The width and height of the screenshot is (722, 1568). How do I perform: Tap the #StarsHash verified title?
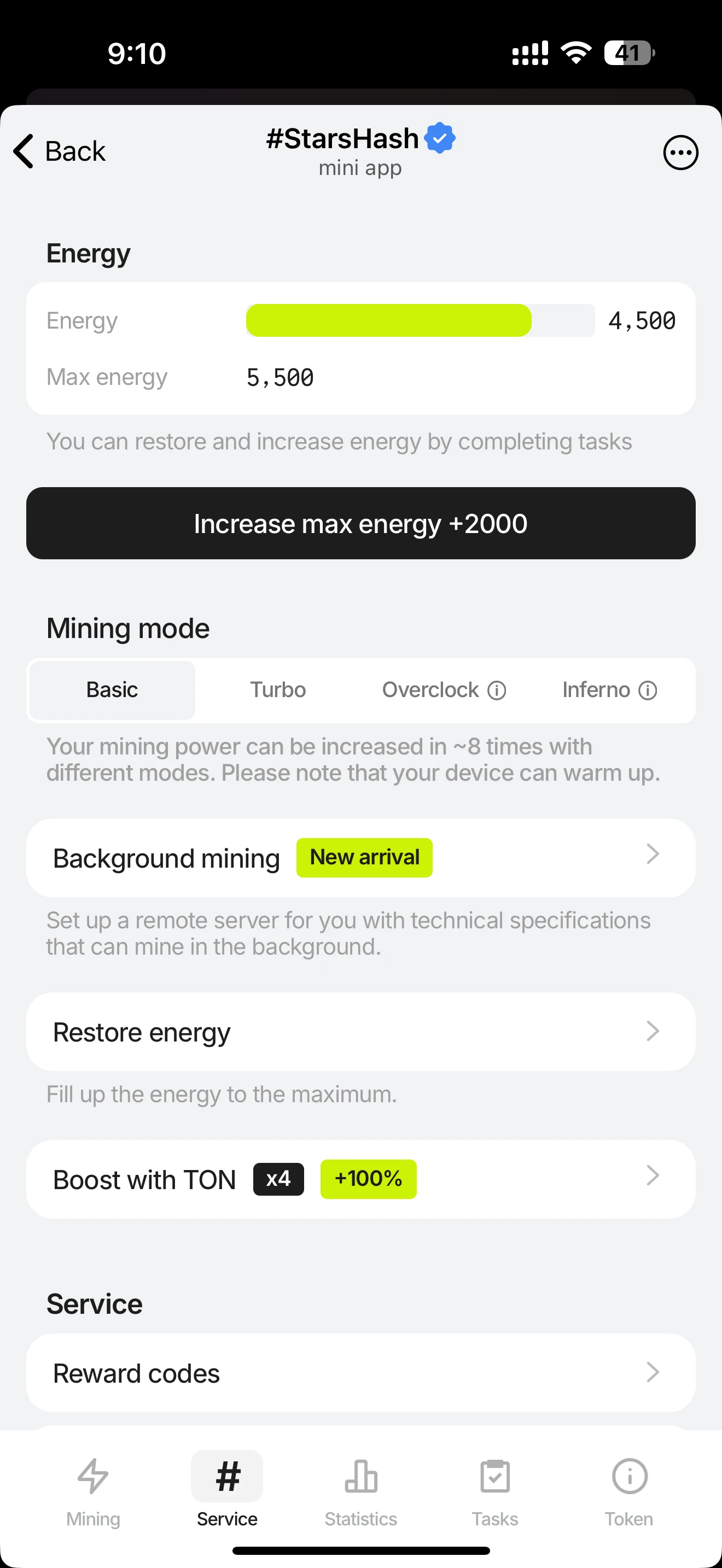click(x=360, y=139)
